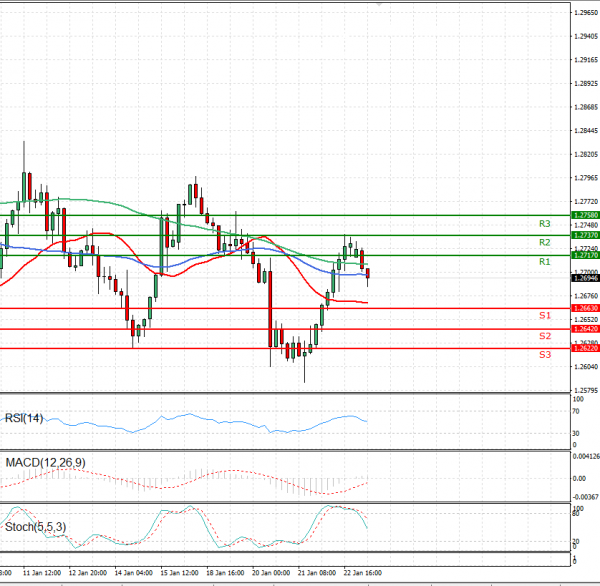
Task: Click the R3 resistance label
Action: 545,224
